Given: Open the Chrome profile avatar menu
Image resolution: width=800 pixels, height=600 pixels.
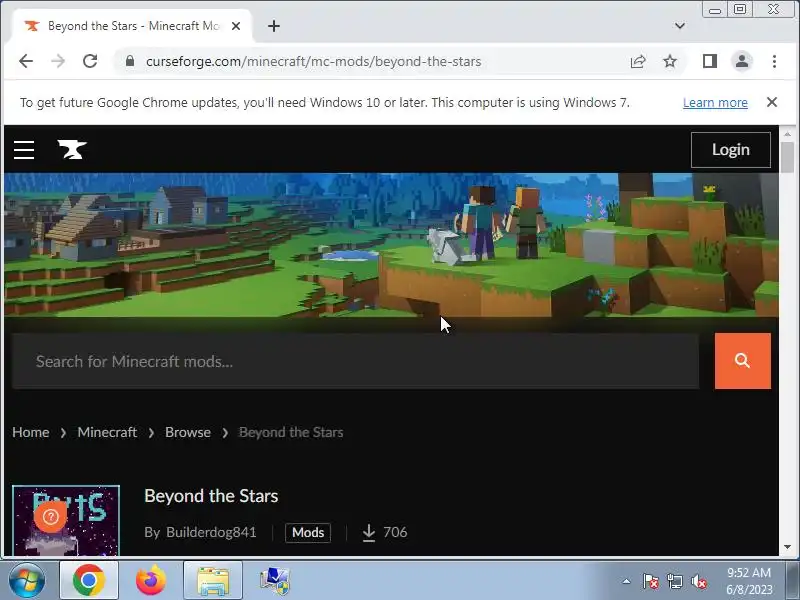Looking at the screenshot, I should [x=742, y=61].
